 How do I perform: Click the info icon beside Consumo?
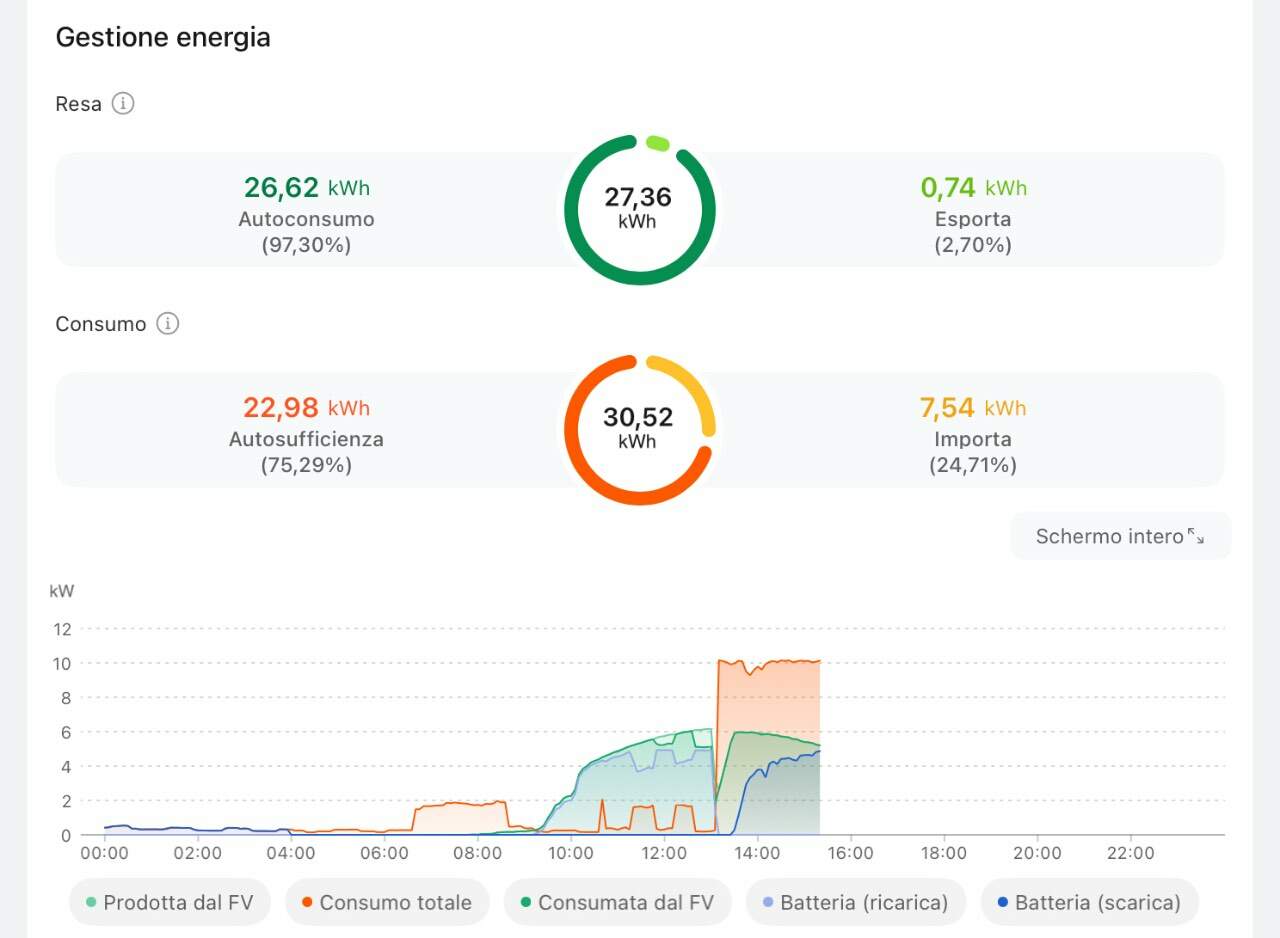pos(168,323)
